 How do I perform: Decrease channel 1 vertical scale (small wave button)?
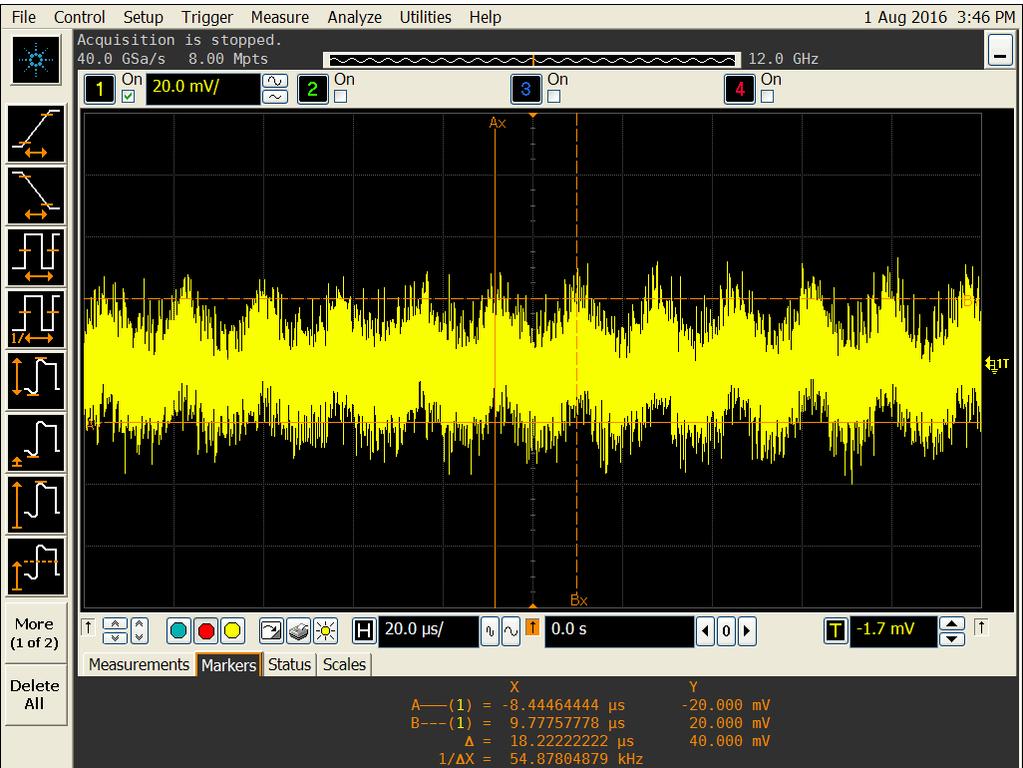click(x=275, y=97)
